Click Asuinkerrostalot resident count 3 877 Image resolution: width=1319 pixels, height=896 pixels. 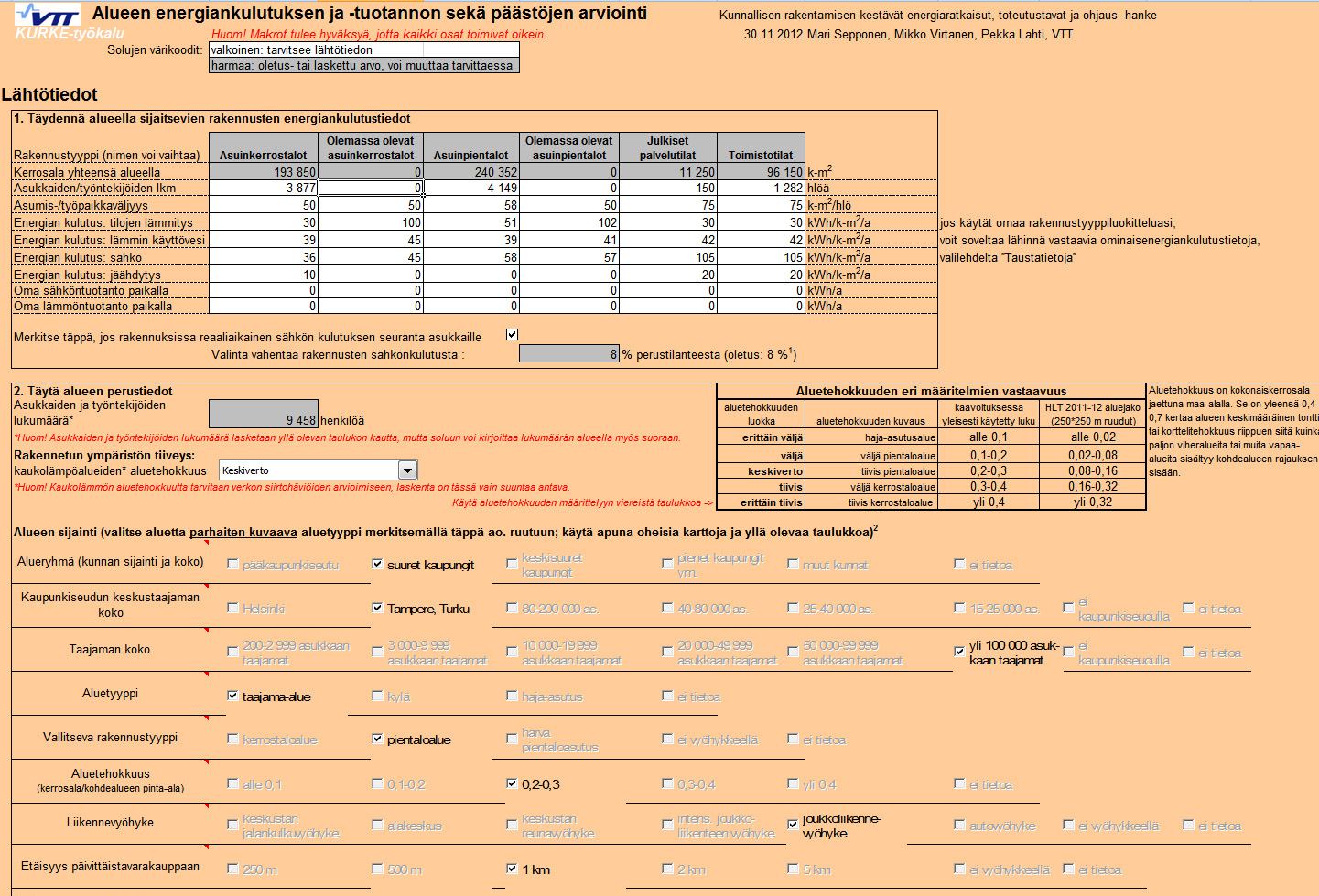[264, 188]
